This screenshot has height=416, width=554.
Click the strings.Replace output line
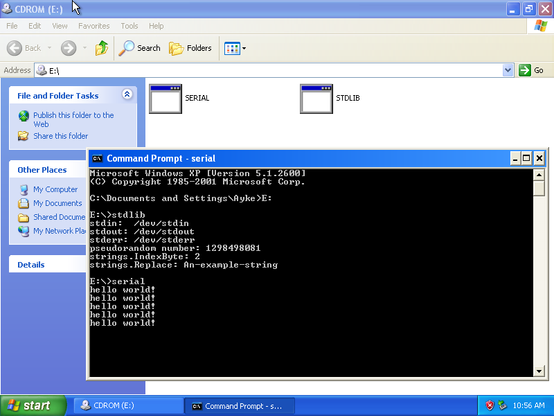point(184,265)
